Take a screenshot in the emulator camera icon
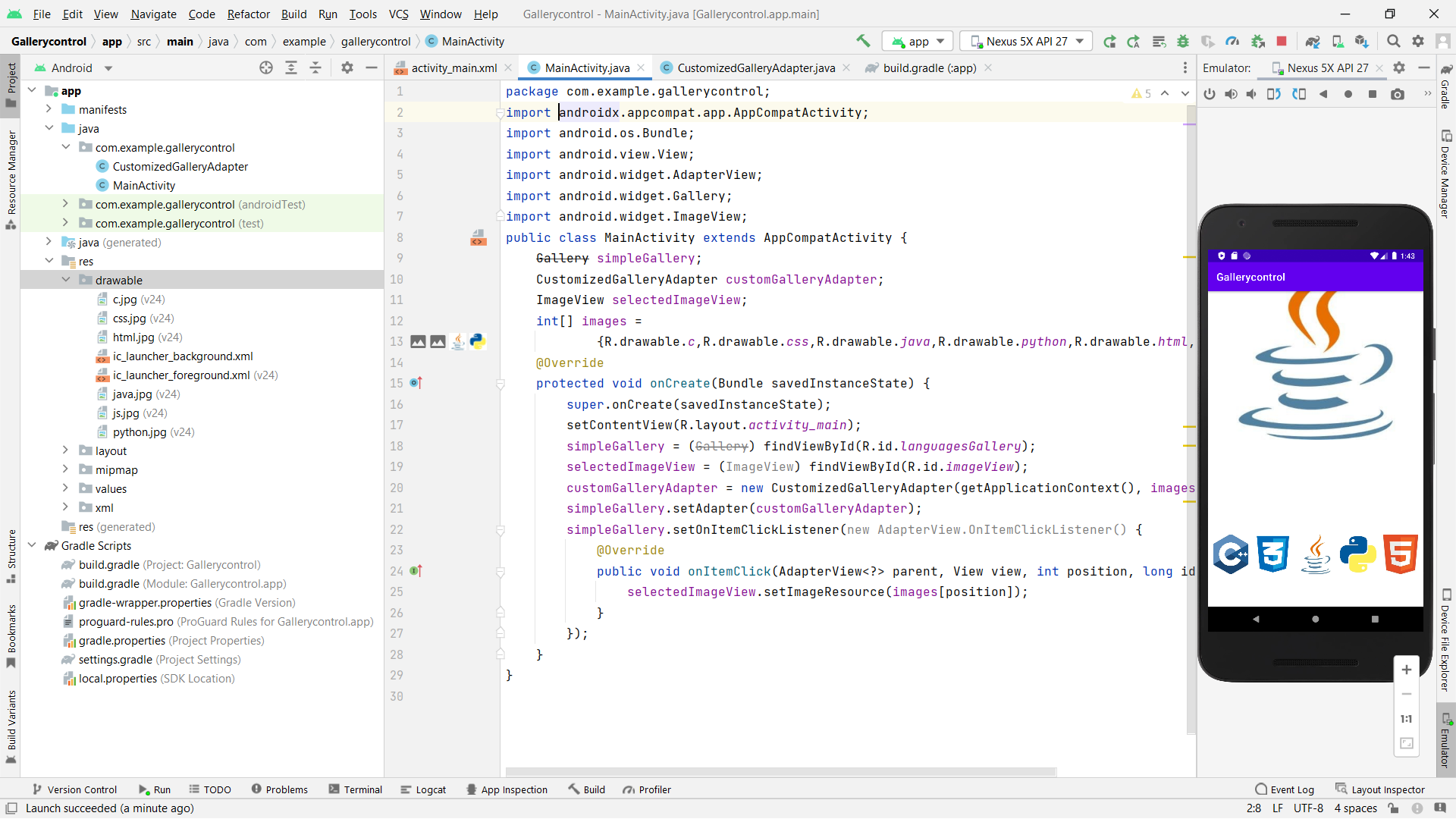This screenshot has height=819, width=1456. point(1398,94)
